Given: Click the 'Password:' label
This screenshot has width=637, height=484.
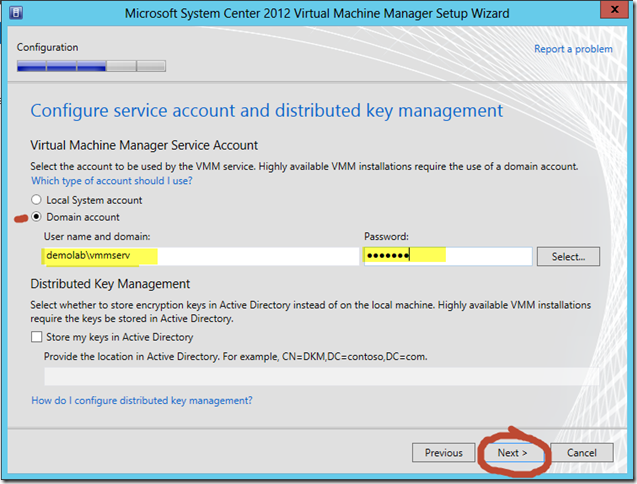Looking at the screenshot, I should (386, 237).
